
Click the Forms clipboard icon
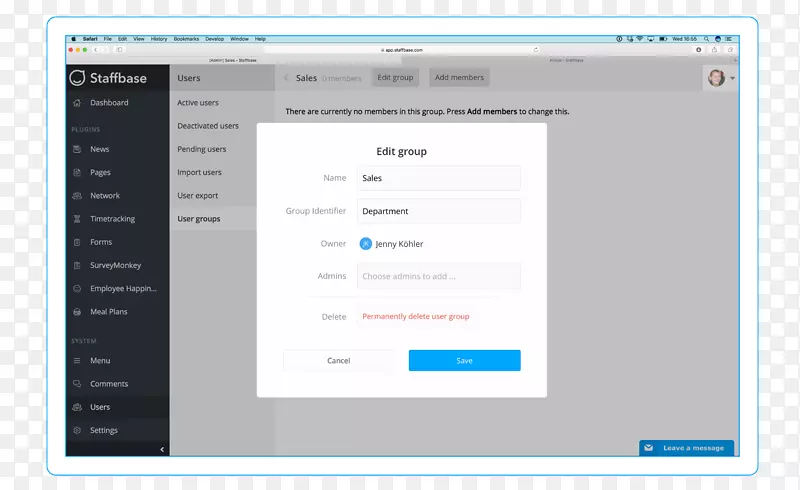click(x=77, y=242)
